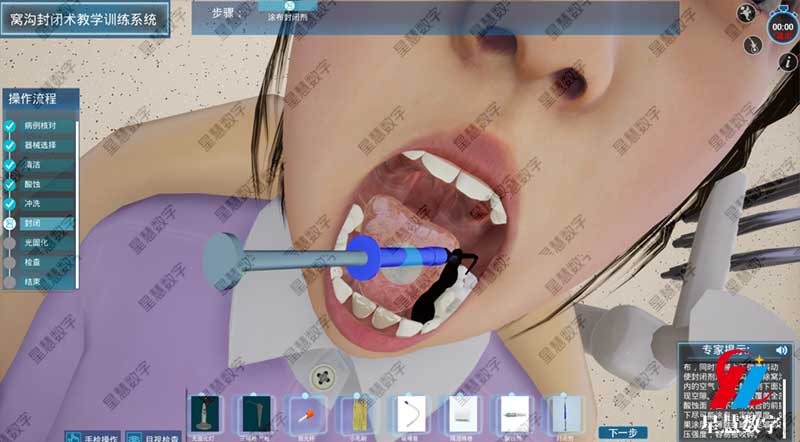
Task: Select the curing light tool thumbnail
Action: [x=205, y=415]
